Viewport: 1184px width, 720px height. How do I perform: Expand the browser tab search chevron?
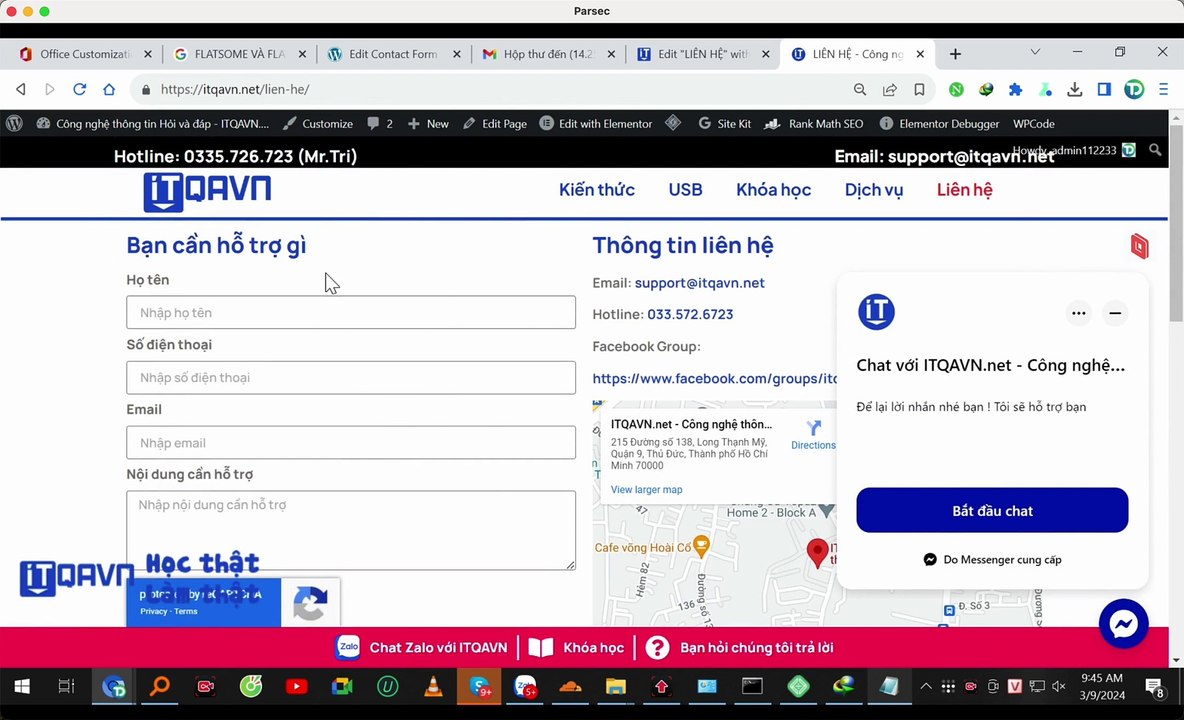pos(1035,52)
